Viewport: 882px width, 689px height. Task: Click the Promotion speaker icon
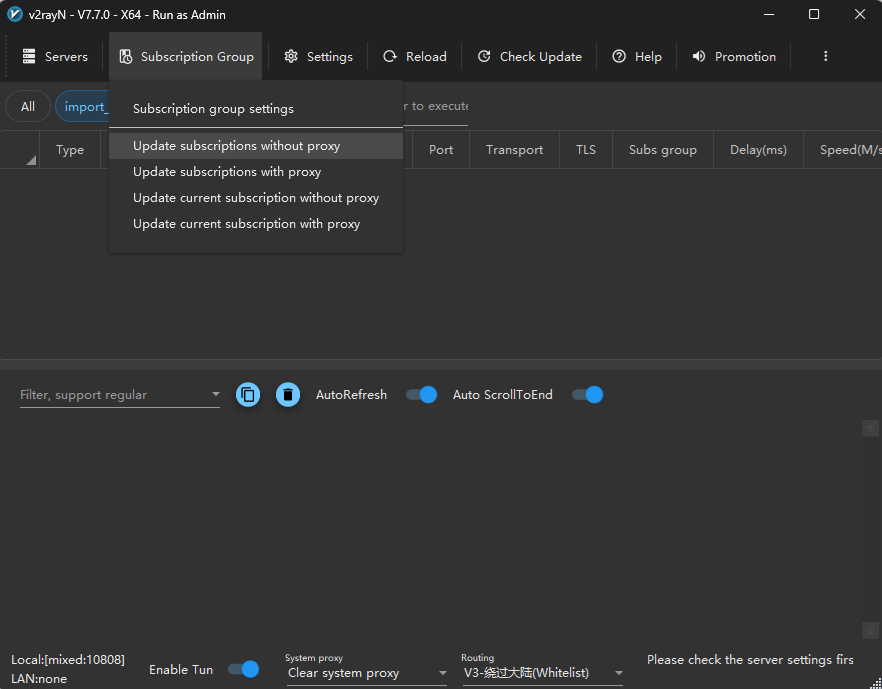(699, 57)
